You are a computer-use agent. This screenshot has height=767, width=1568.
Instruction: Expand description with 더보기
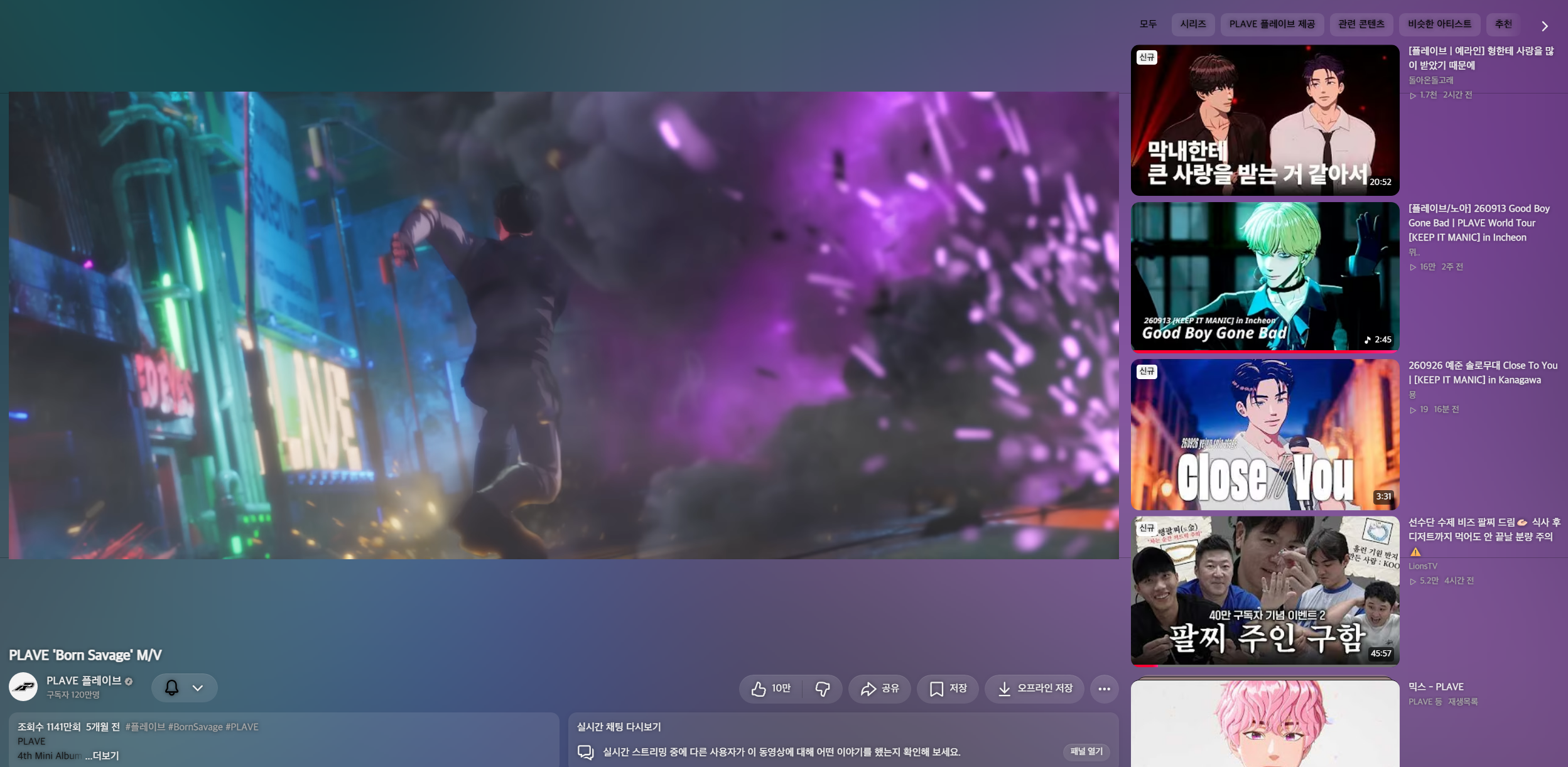coord(102,756)
